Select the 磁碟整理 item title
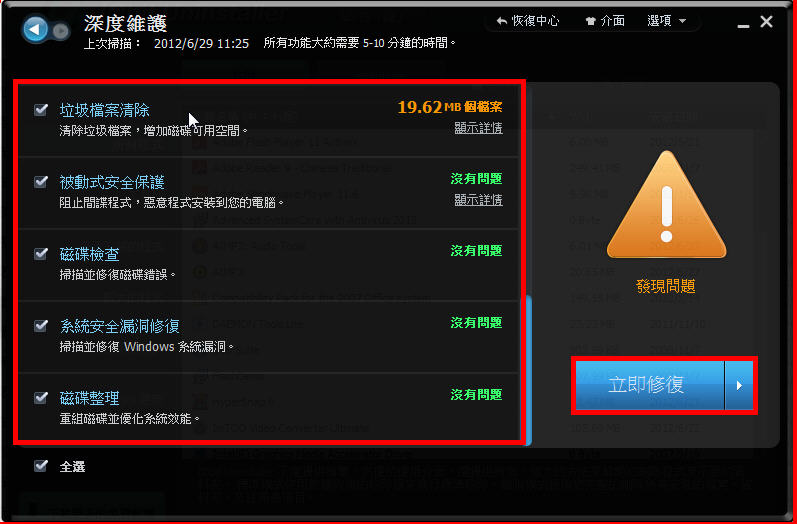797x524 pixels. coord(89,398)
